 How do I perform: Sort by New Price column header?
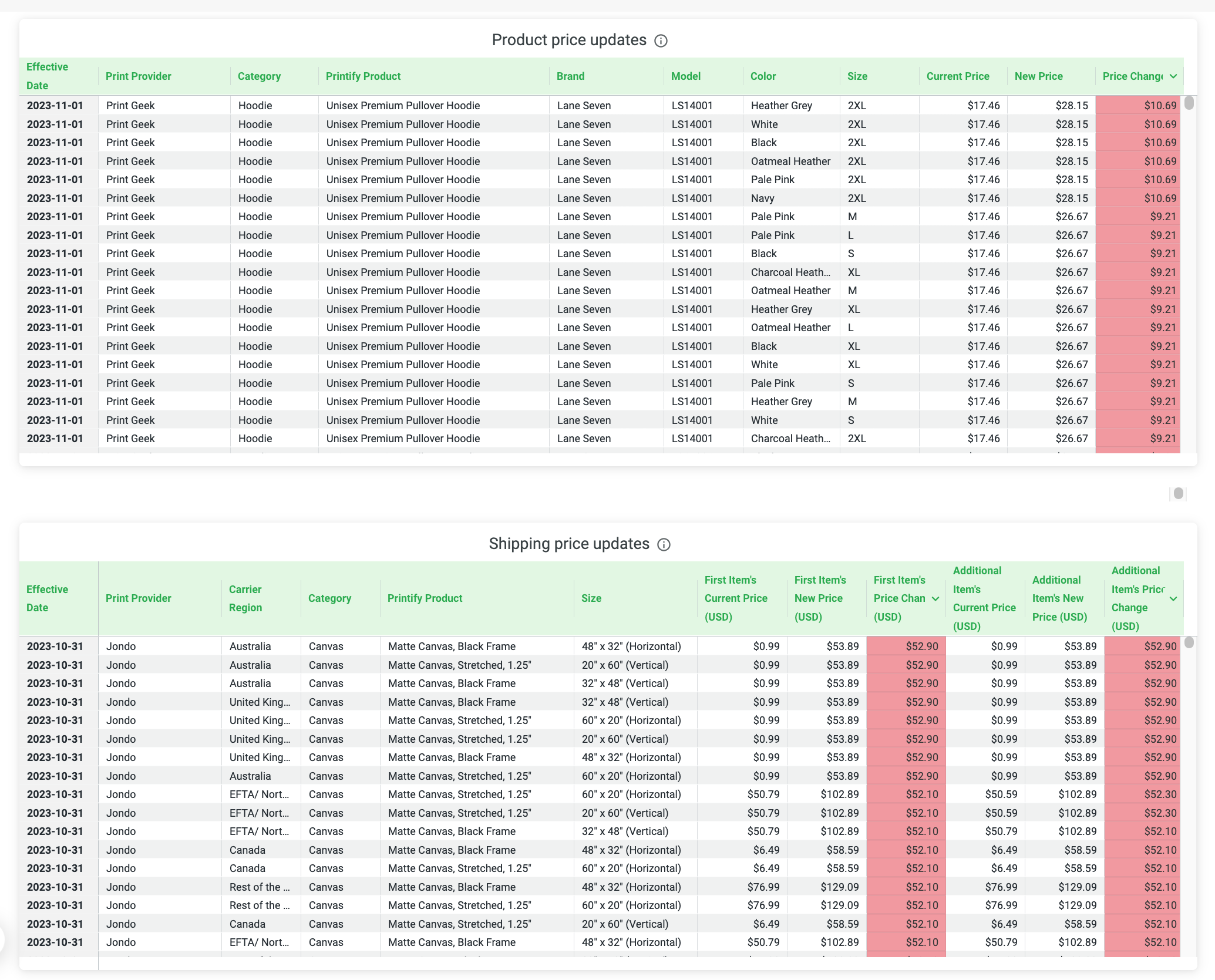[x=1038, y=76]
